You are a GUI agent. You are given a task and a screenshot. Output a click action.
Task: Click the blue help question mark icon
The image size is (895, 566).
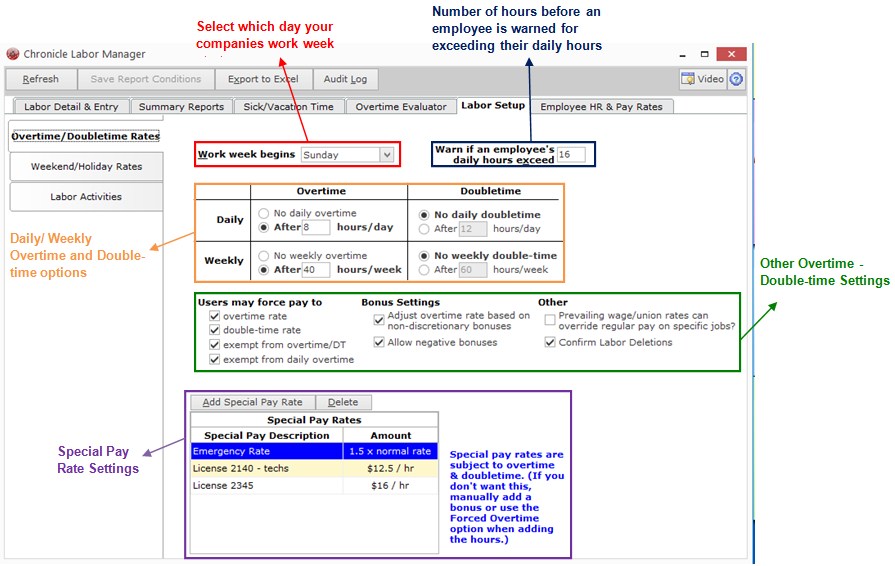736,79
